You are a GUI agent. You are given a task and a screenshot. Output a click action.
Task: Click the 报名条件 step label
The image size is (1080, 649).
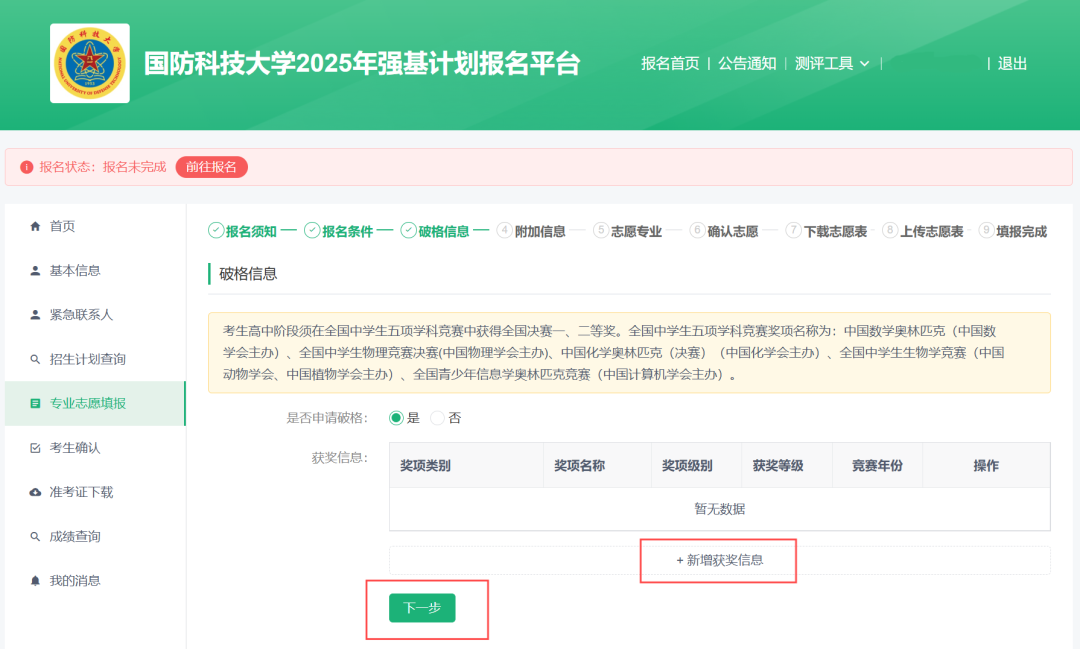tap(348, 231)
